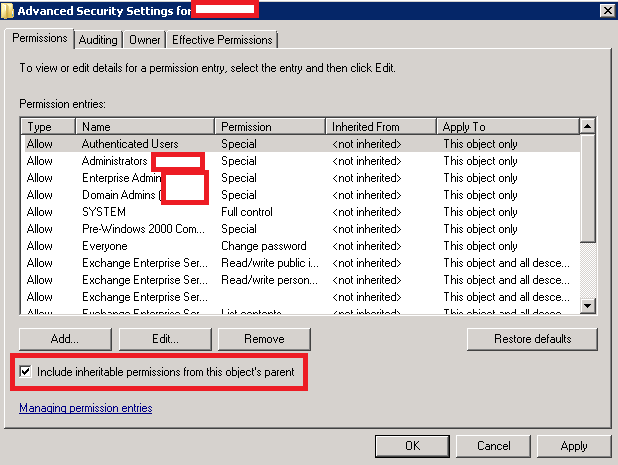The width and height of the screenshot is (618, 465).
Task: Select the Effective Permissions tab
Action: [222, 40]
